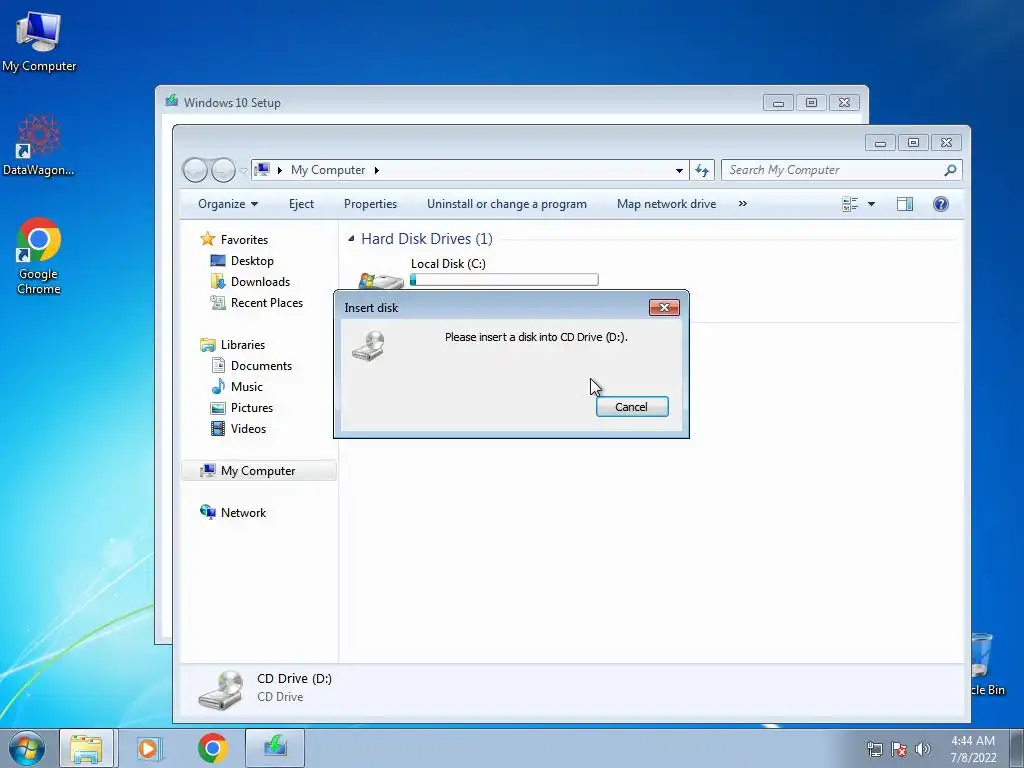Open Windows Explorer from the taskbar
The width and height of the screenshot is (1024, 768).
[86, 748]
